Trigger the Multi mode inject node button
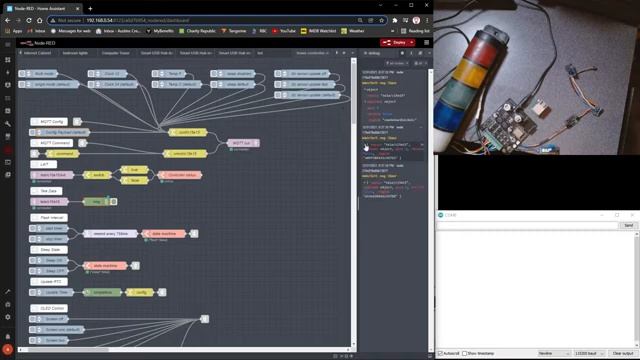 click(22, 74)
